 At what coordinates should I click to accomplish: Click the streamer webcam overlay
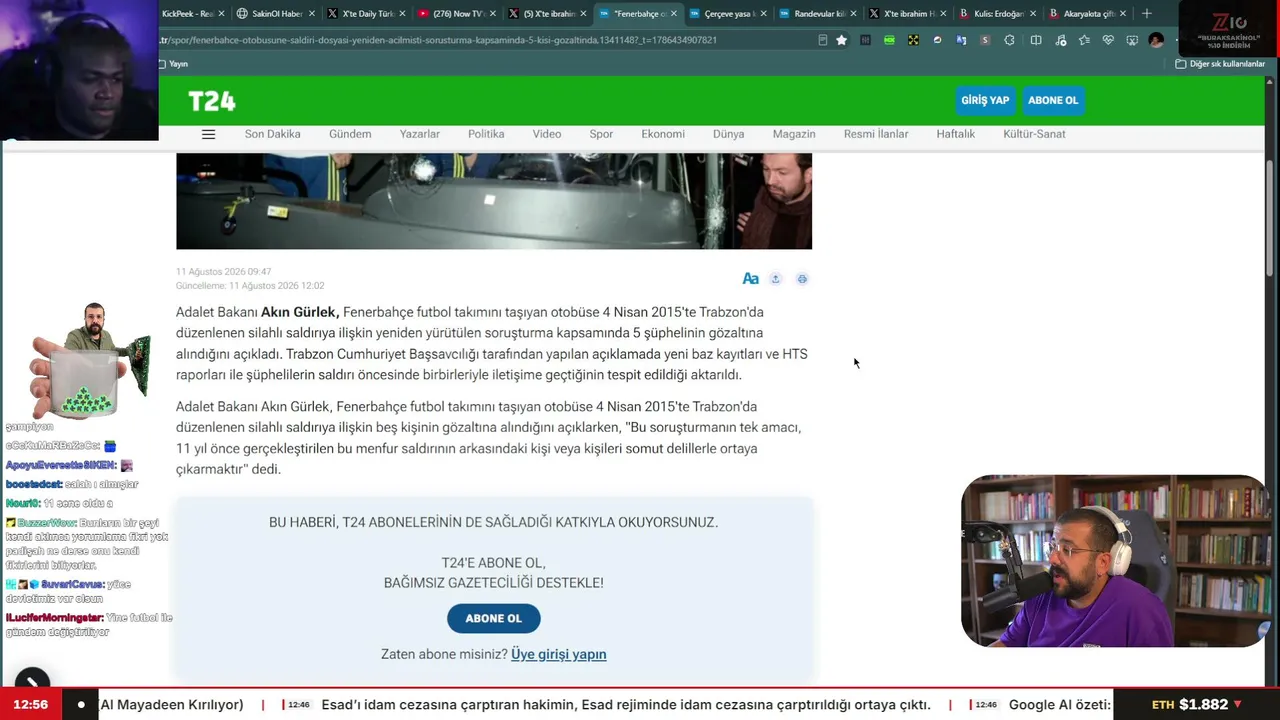(1114, 561)
